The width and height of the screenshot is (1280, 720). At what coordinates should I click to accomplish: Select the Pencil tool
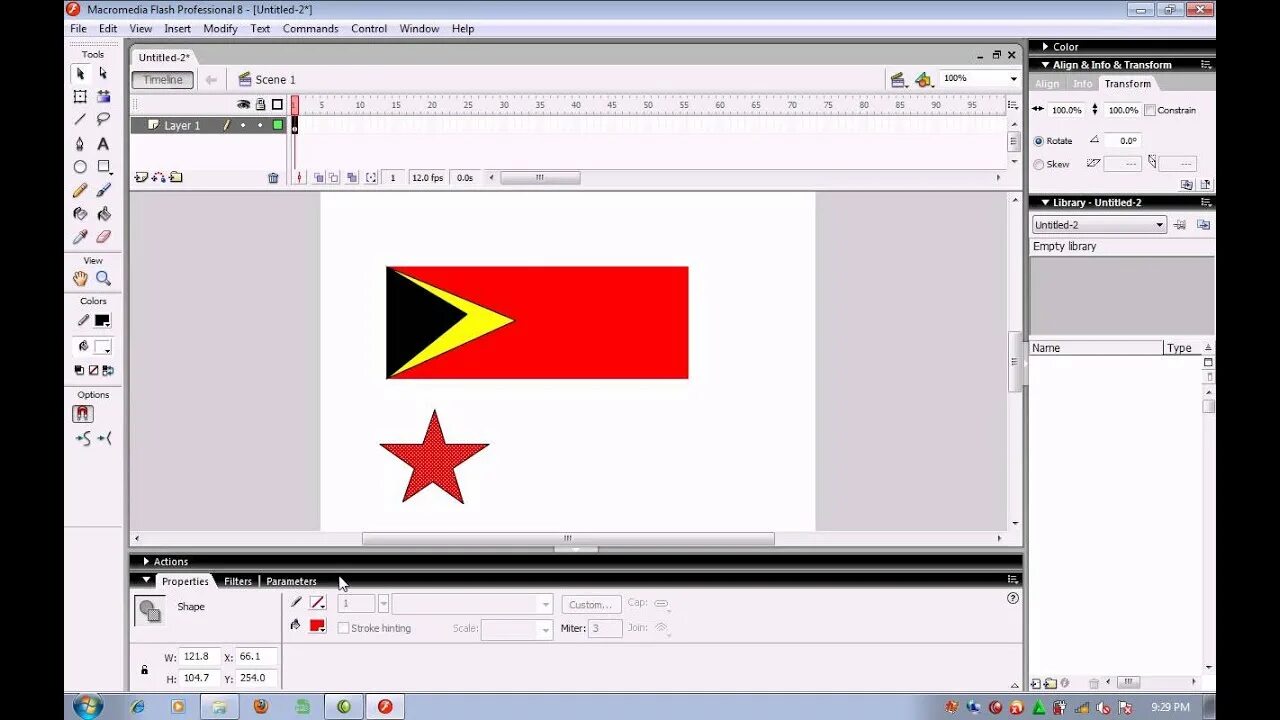click(x=80, y=190)
